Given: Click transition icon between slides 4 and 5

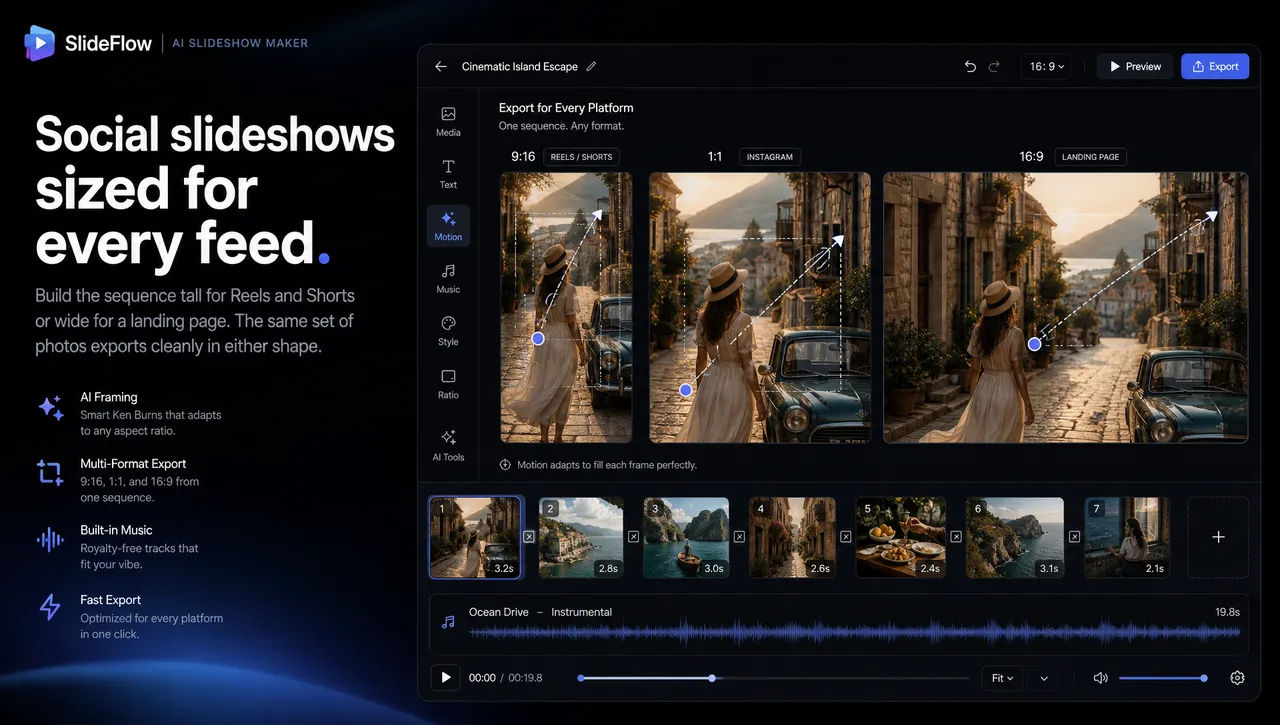Looking at the screenshot, I should click(845, 537).
